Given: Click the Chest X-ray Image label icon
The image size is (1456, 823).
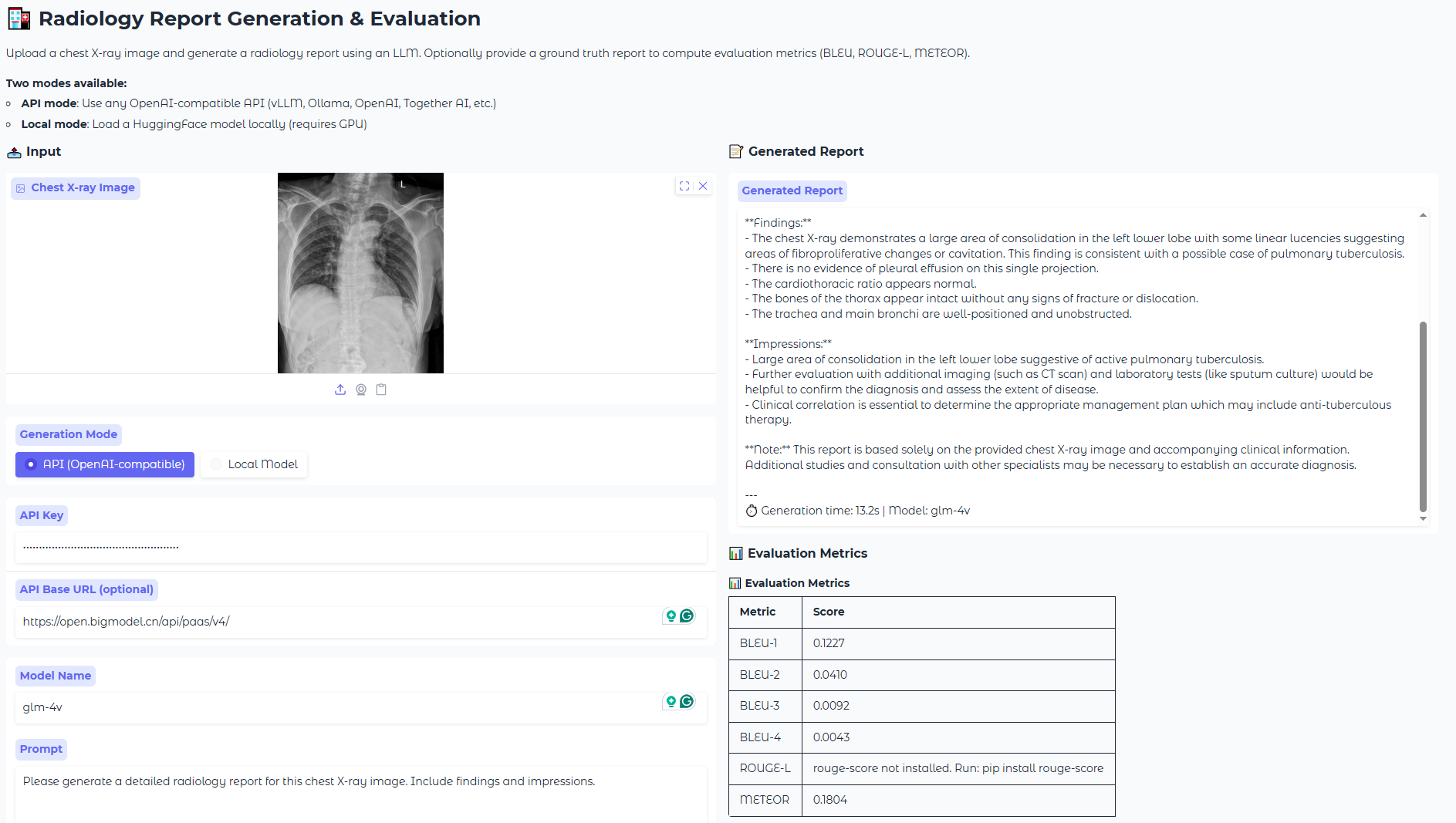Looking at the screenshot, I should 21,188.
